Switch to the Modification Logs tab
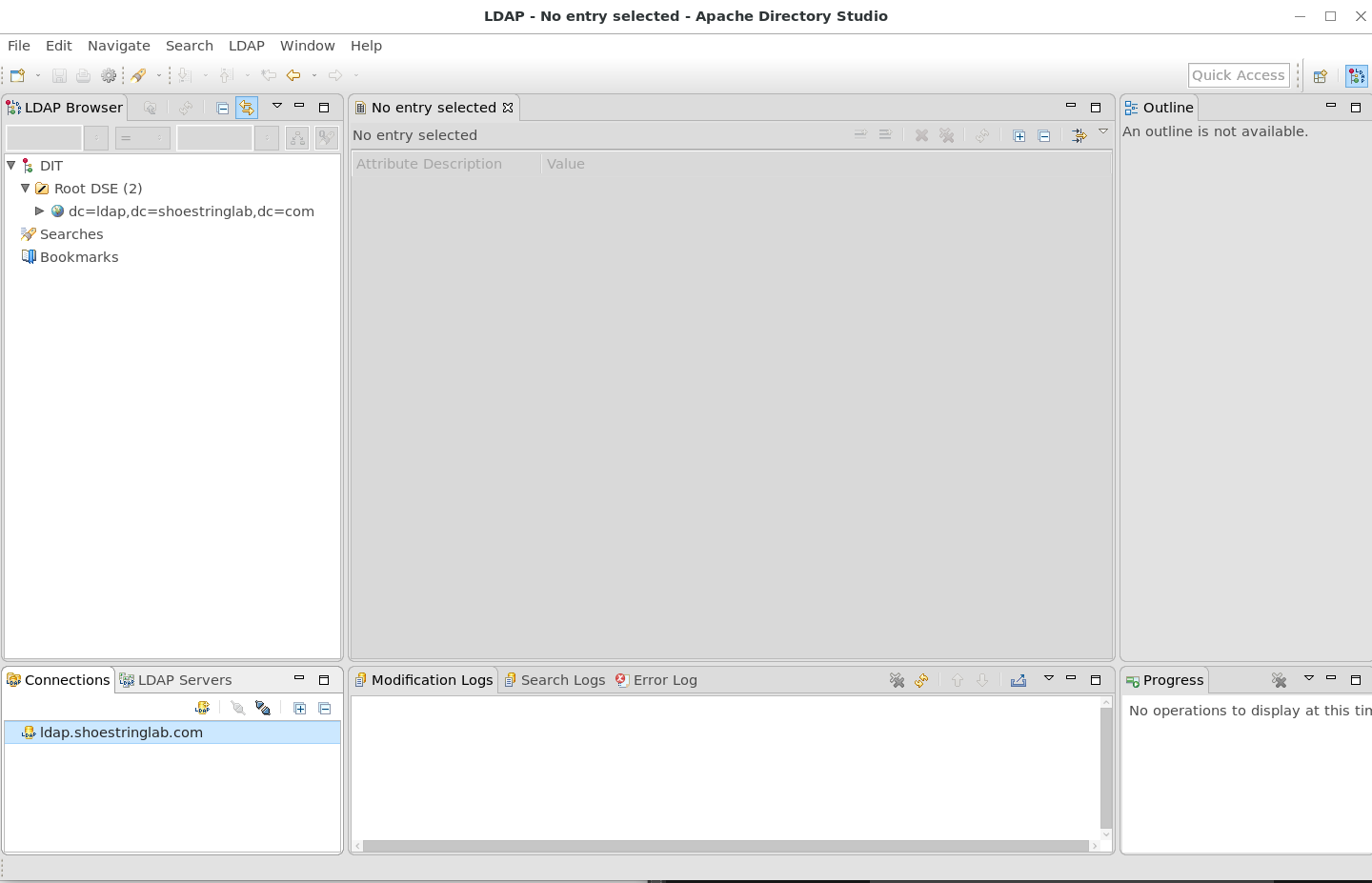Screen dimensions: 1372x883 tap(423, 680)
